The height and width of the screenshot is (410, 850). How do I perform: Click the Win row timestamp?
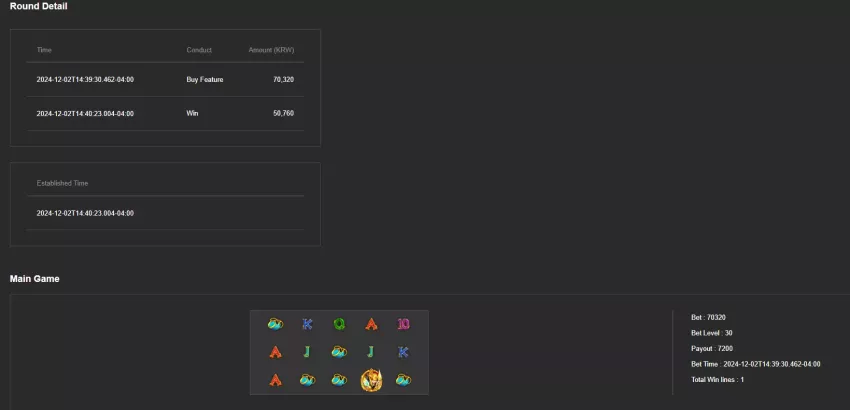[x=85, y=113]
